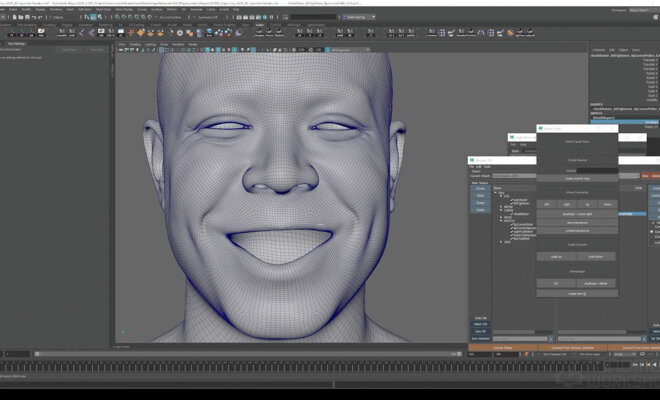Viewport: 660px width, 400px height.
Task: Select by hierarchy mode icon
Action: tap(87, 17)
